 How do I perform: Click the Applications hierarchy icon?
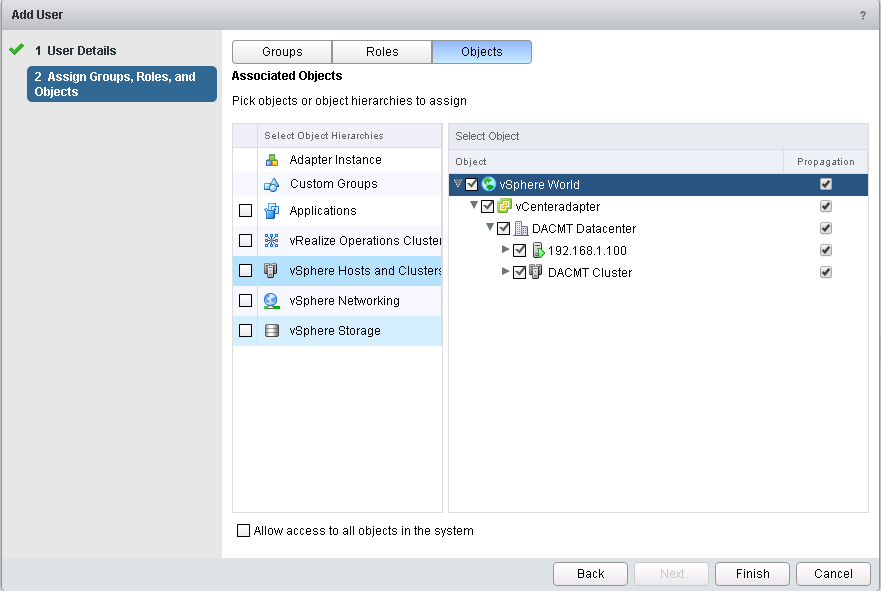(272, 211)
